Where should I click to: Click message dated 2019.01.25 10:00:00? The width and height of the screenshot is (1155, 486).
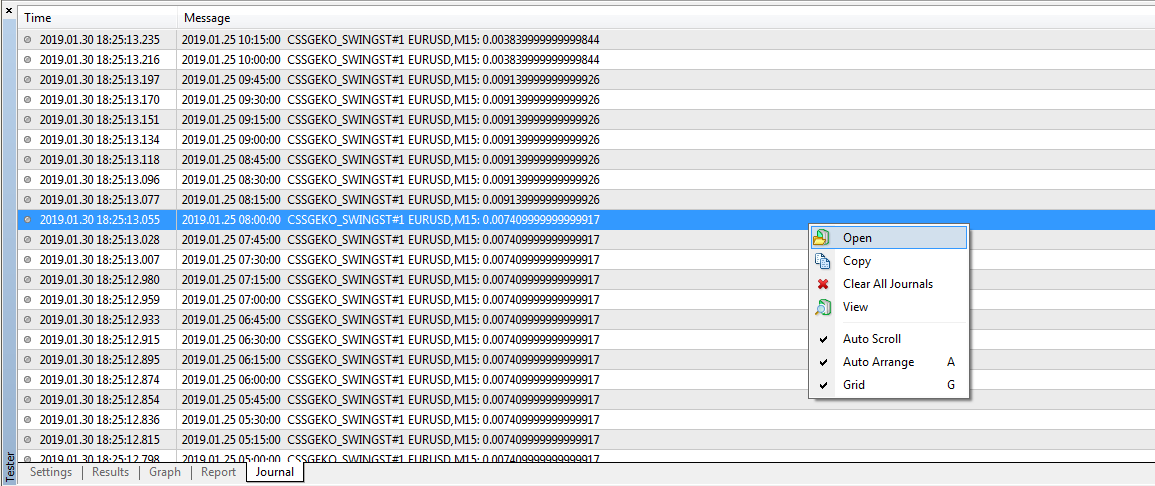[390, 60]
